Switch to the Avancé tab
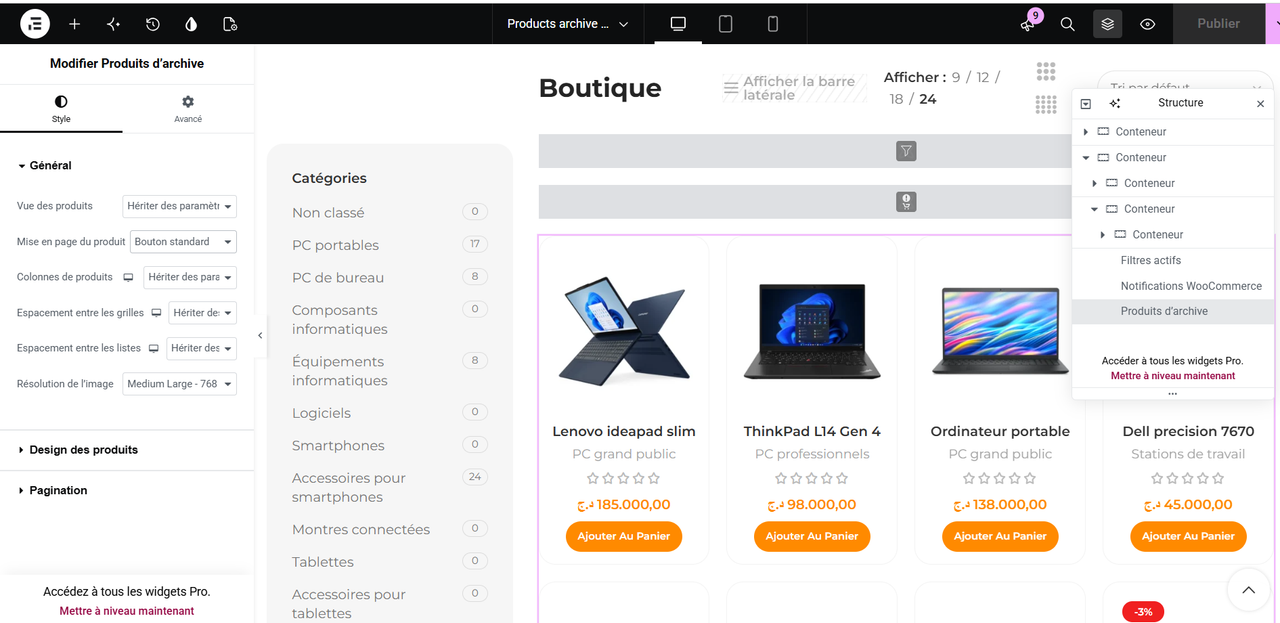Screen dimensions: 1280x623 click(x=188, y=109)
